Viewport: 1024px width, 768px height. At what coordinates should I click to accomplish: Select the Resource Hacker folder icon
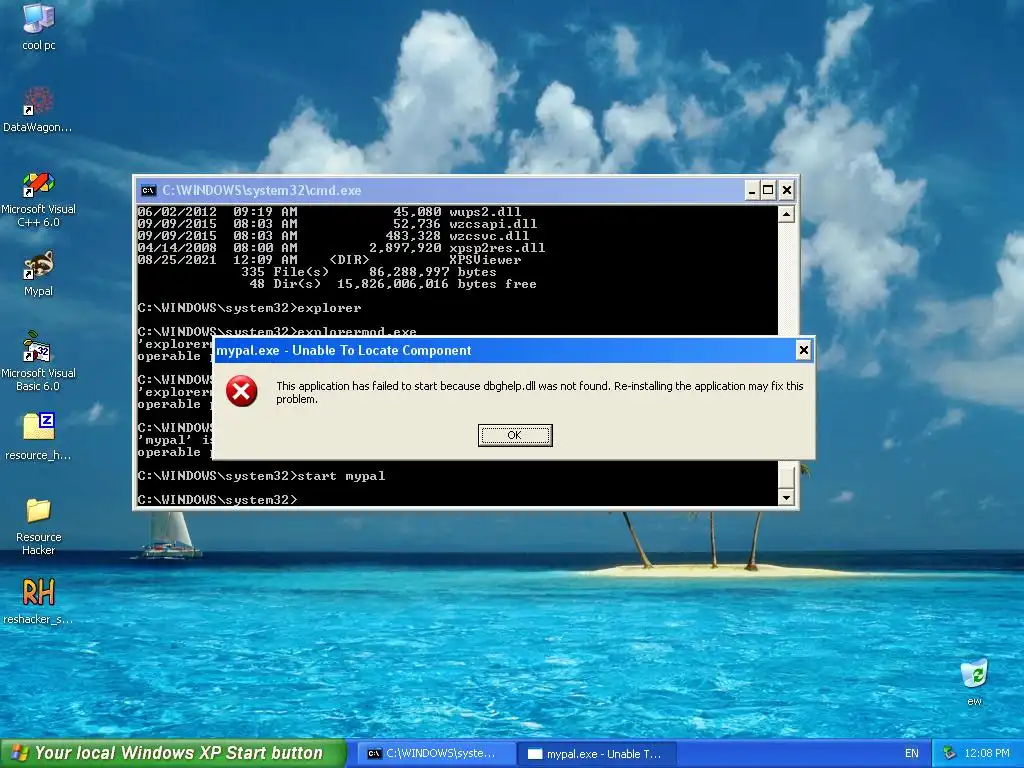coord(39,526)
